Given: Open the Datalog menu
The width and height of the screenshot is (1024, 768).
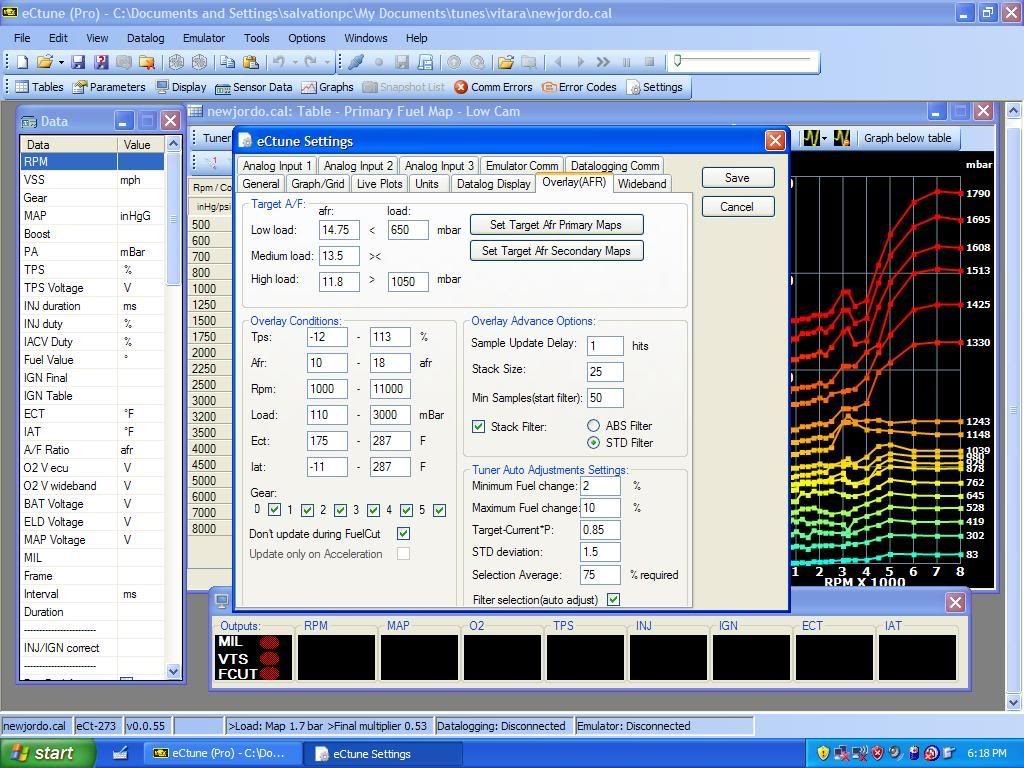Looking at the screenshot, I should point(146,38).
